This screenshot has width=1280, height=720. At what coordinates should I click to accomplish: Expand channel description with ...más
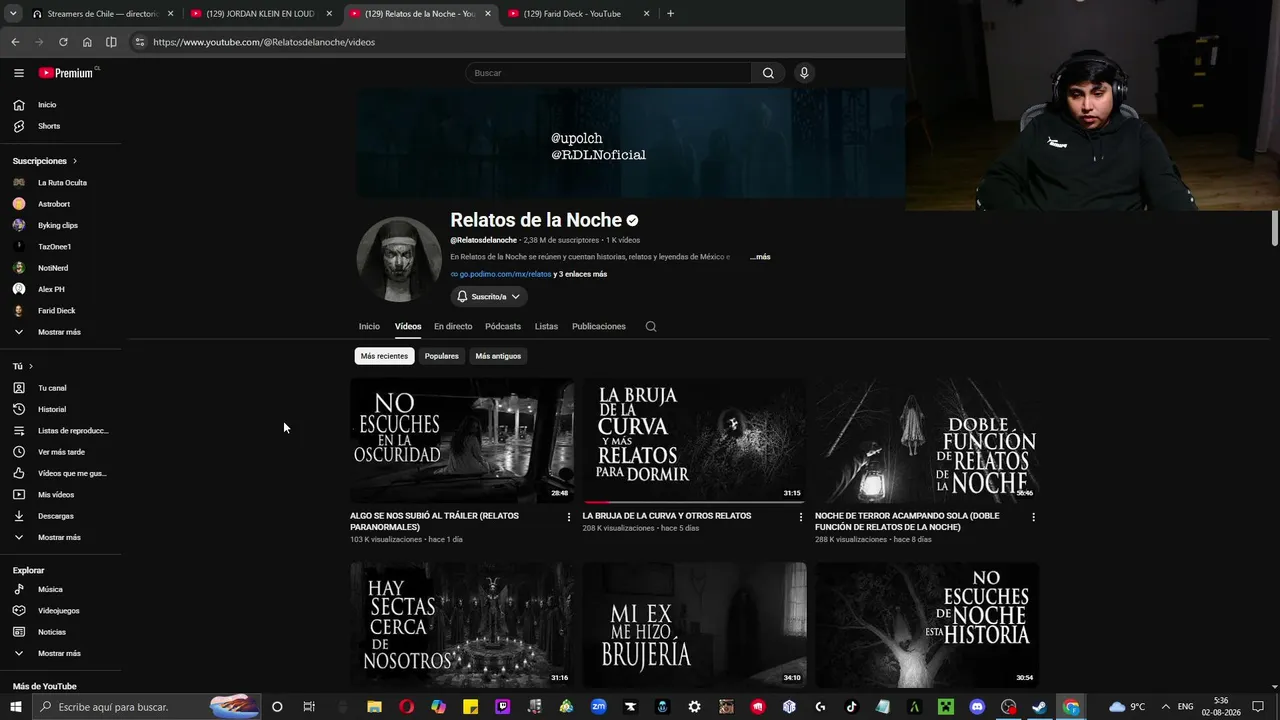coord(760,257)
